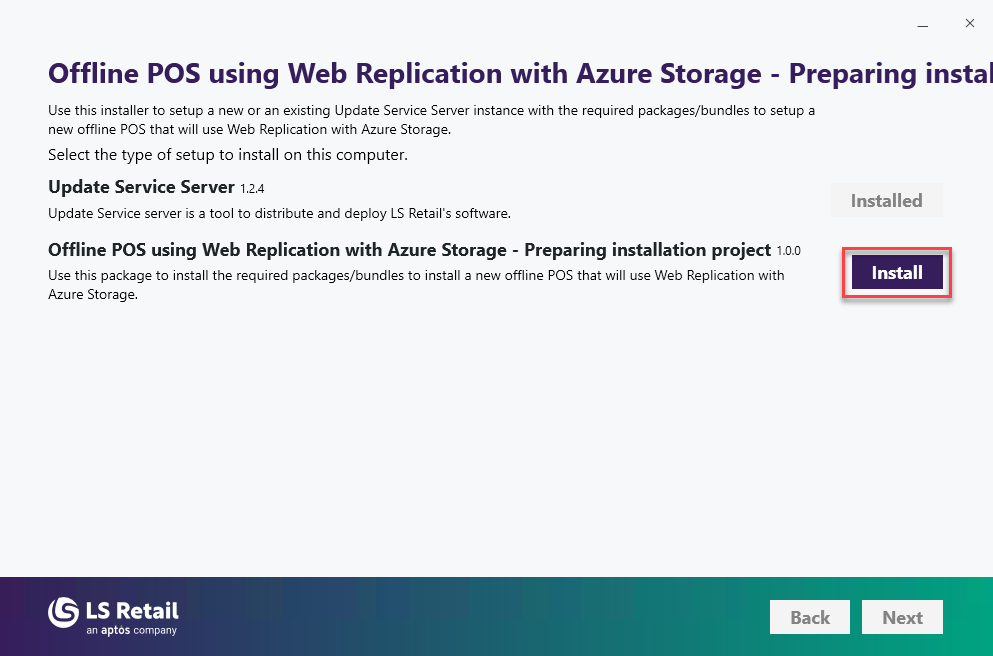This screenshot has height=656, width=993.
Task: Click the LS Retail wordmark text
Action: tap(132, 609)
